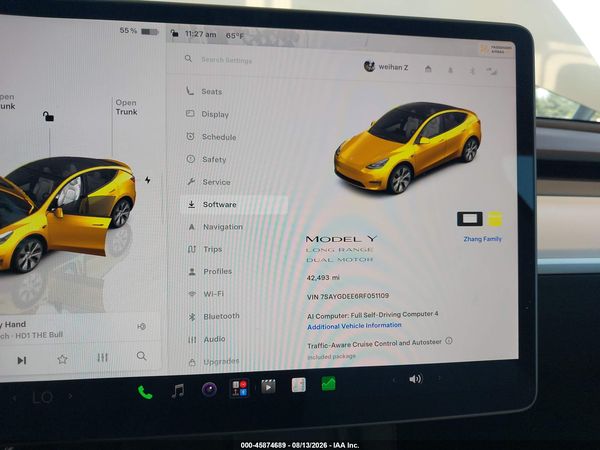Click the search magnifier icon in settings

point(188,59)
